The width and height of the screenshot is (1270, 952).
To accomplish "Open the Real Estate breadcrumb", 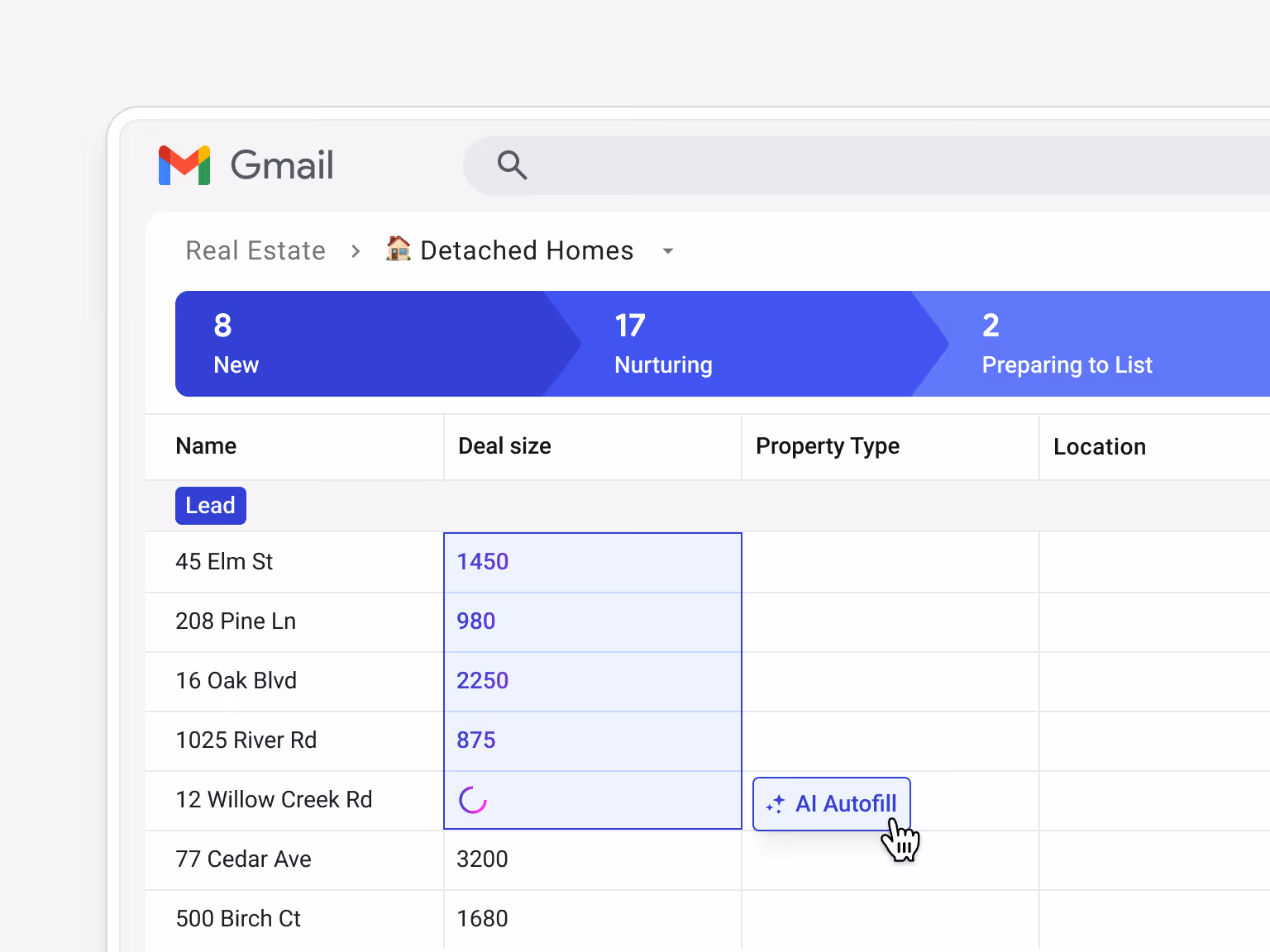I will tap(255, 250).
